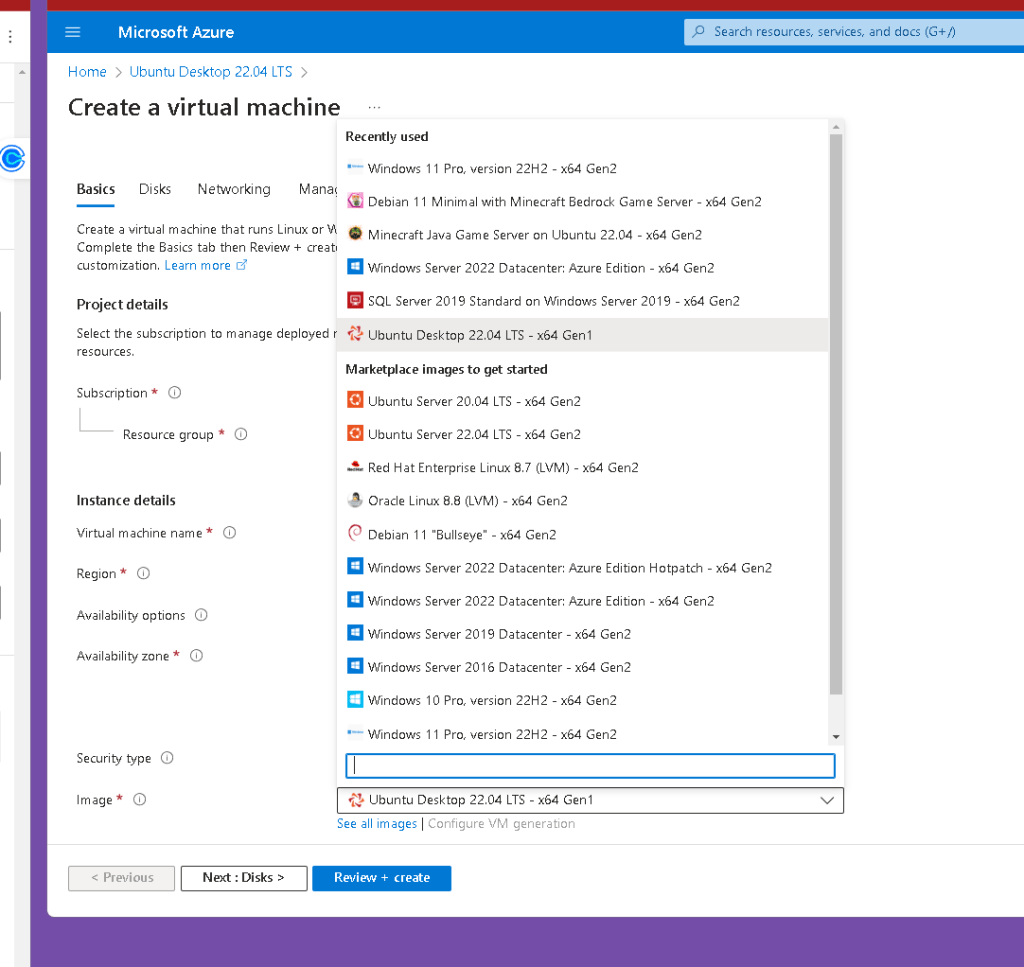Choose Windows Server 2022 Azure Edition Hotpatch

coord(582,568)
